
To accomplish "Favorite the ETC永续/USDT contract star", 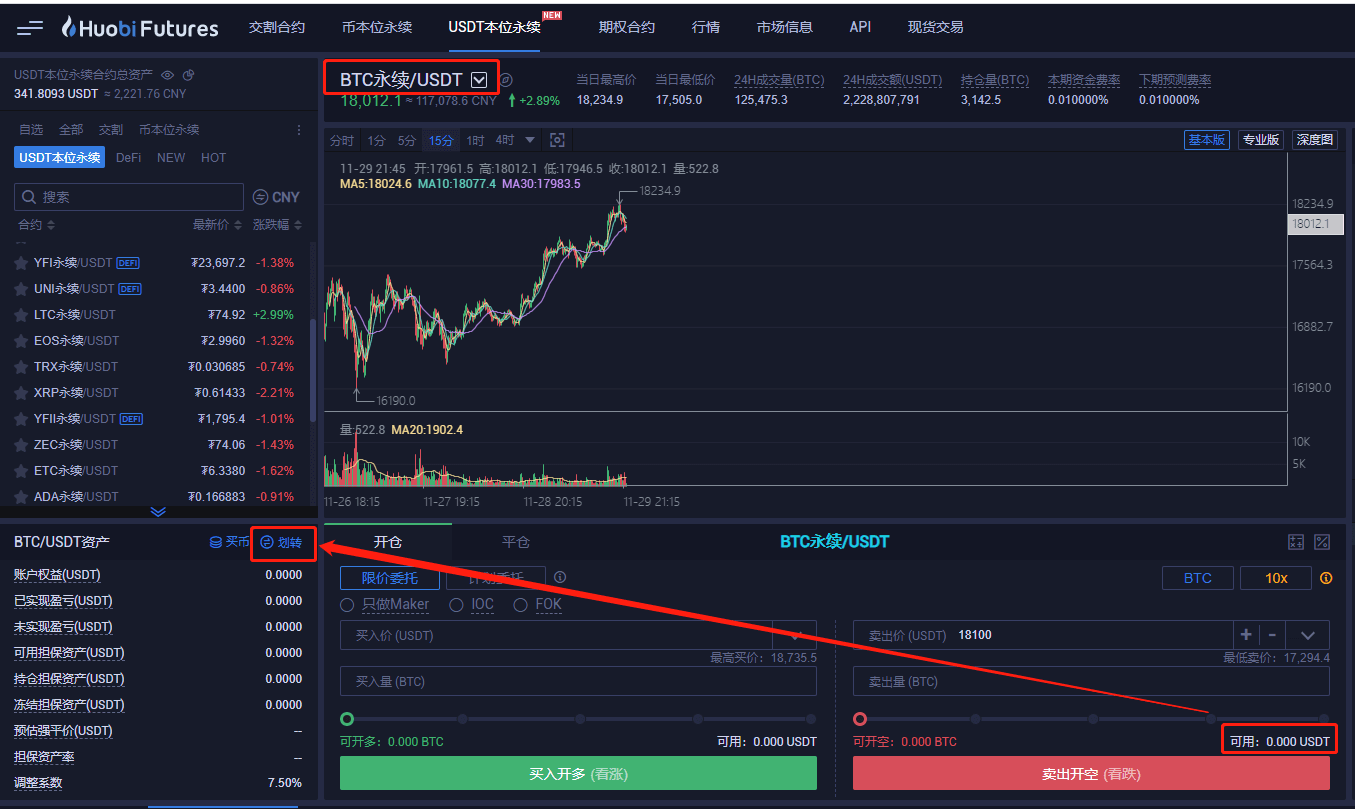I will pyautogui.click(x=20, y=471).
